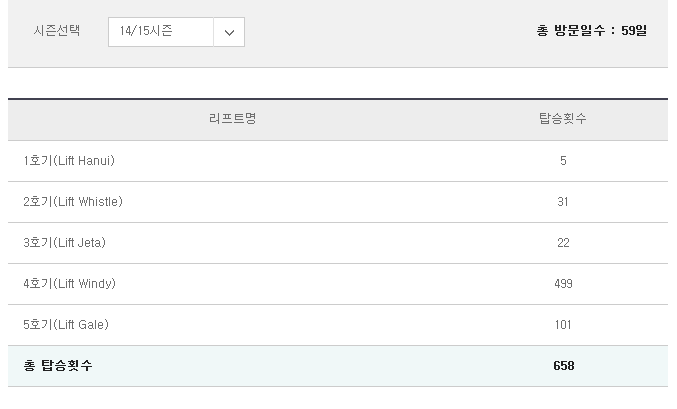Screen dimensions: 677x409
Task: Click the ride count 101 for Lift Gale
Action: 563,325
